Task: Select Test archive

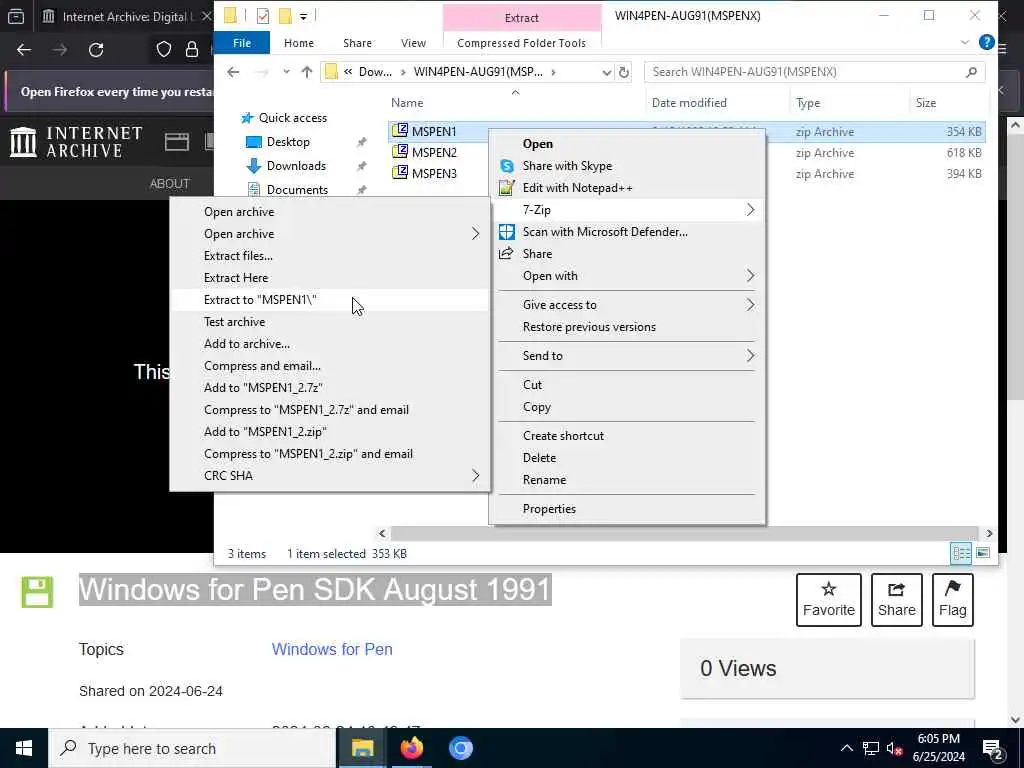Action: pos(329,321)
